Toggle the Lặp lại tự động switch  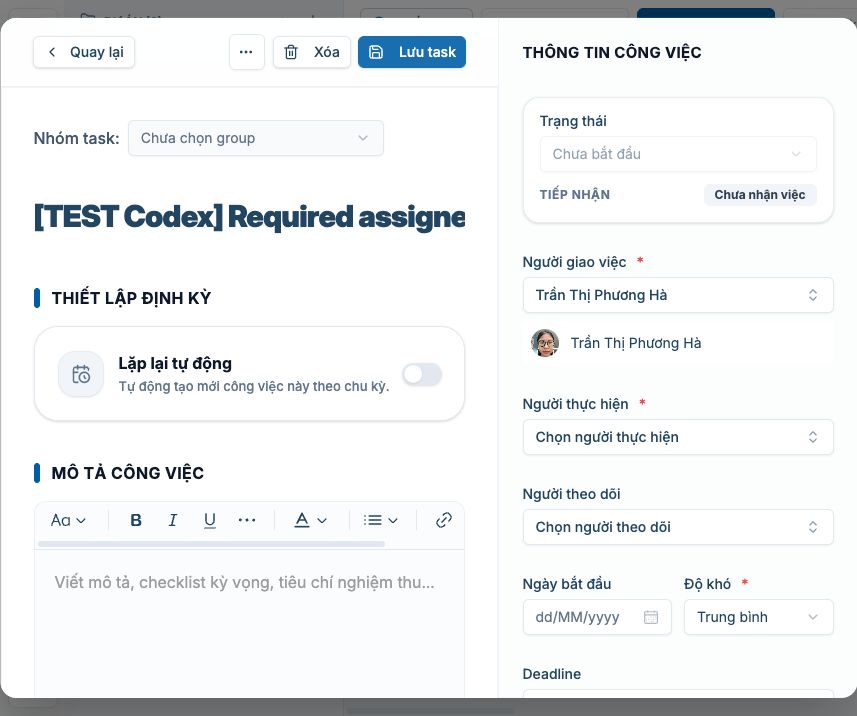pyautogui.click(x=422, y=374)
